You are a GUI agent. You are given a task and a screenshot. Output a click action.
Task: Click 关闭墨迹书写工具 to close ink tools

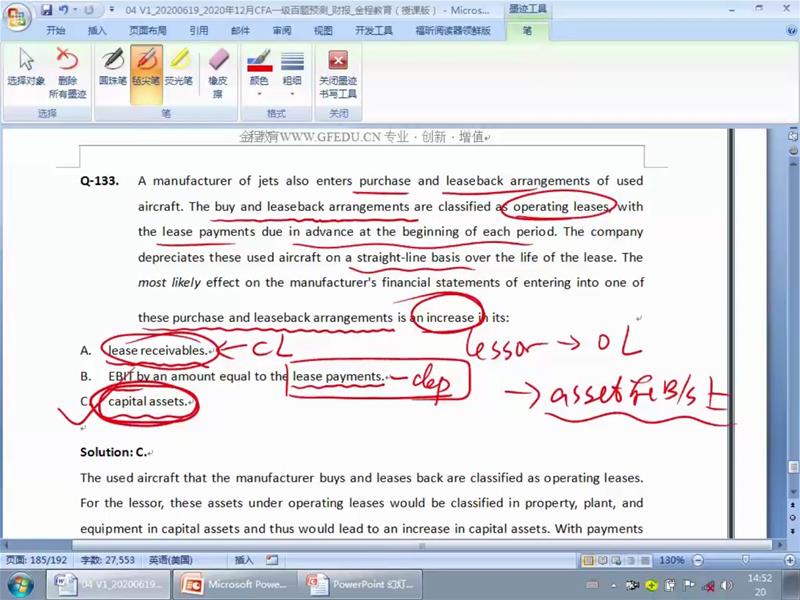tap(338, 72)
